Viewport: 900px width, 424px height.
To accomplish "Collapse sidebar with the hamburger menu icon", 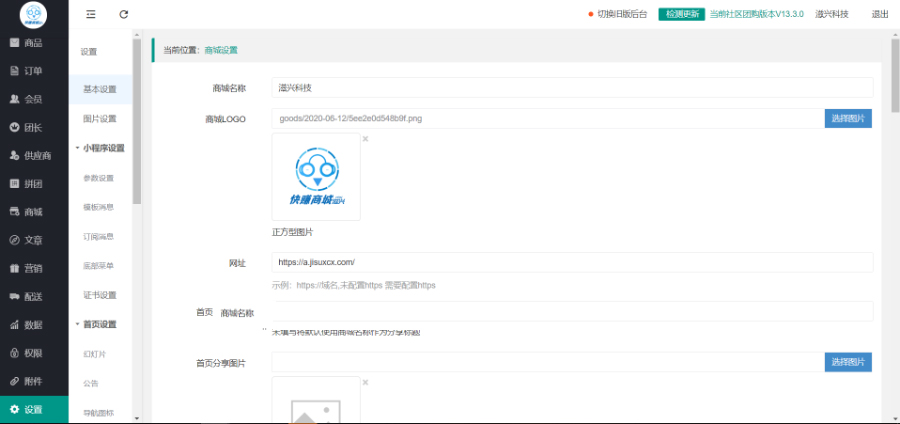I will coord(91,14).
